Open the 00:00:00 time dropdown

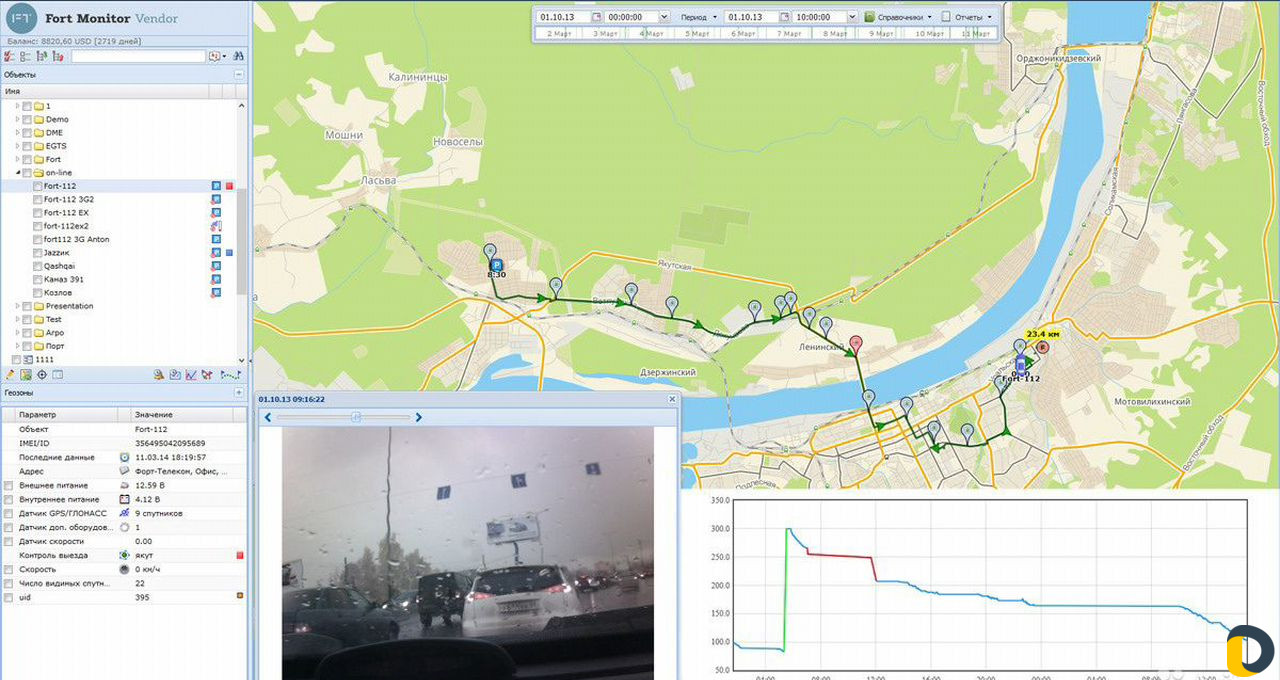coord(662,16)
